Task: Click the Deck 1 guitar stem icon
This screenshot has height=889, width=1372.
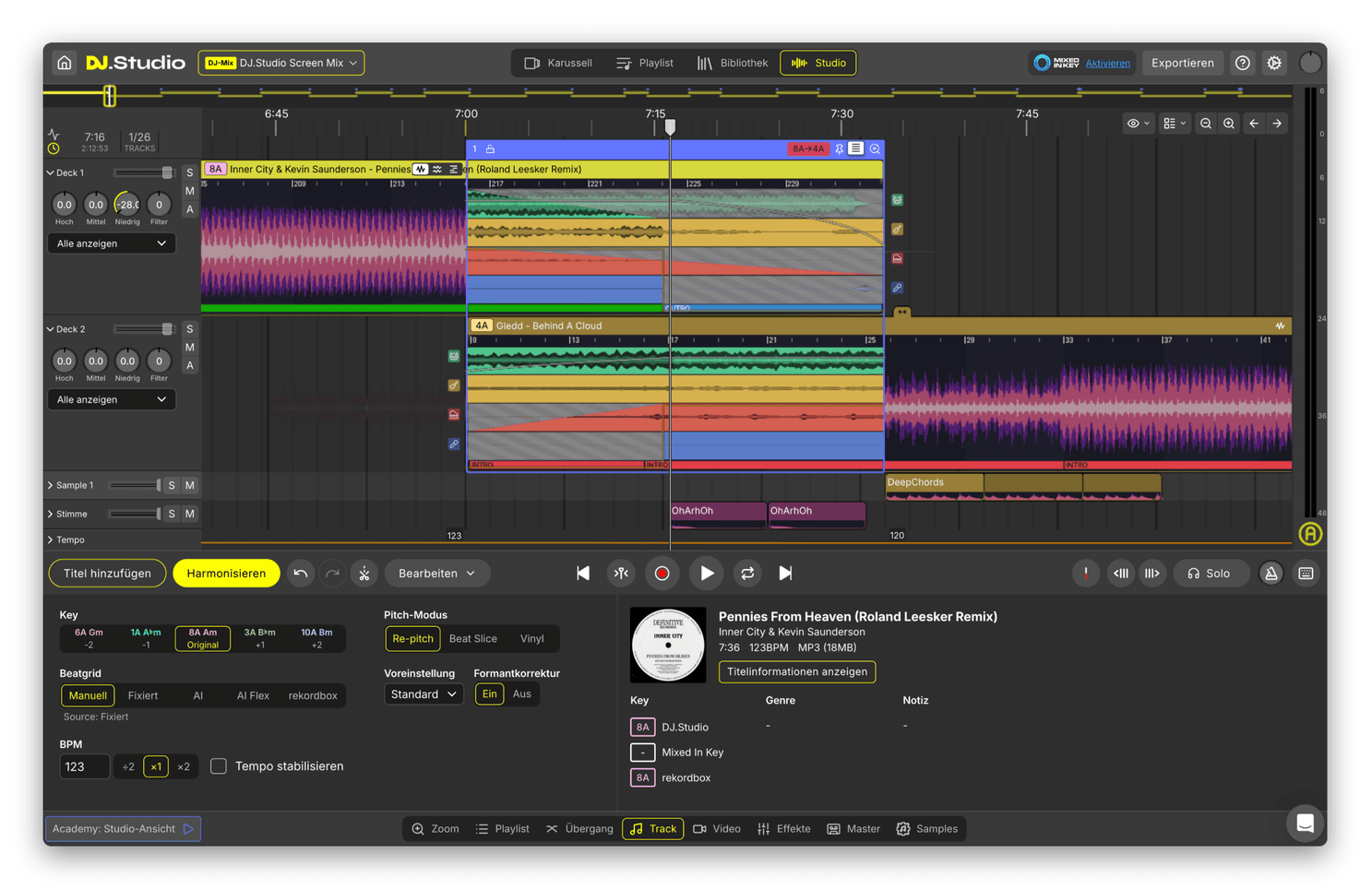Action: point(897,230)
